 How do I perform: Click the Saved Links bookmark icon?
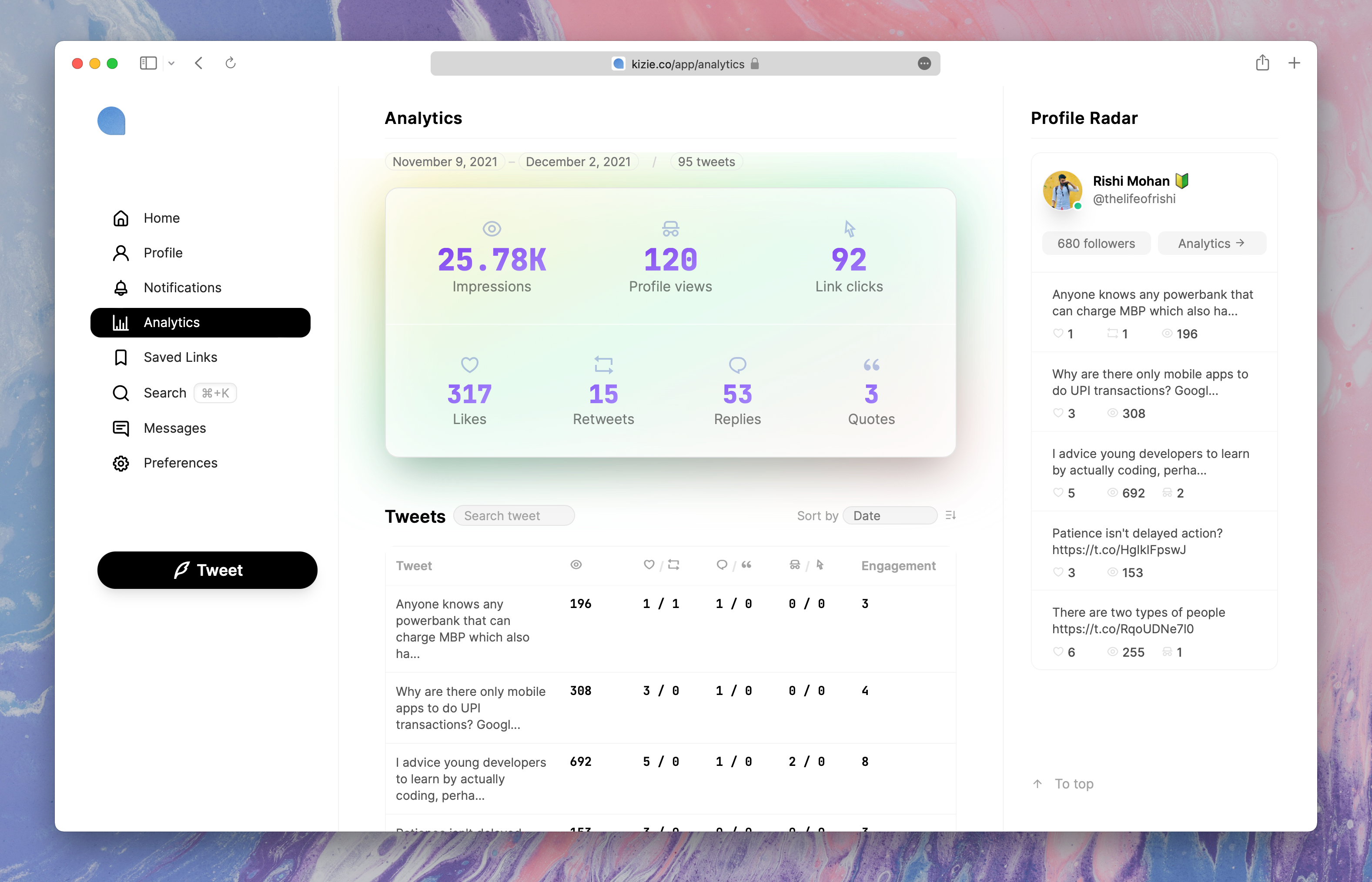click(121, 357)
